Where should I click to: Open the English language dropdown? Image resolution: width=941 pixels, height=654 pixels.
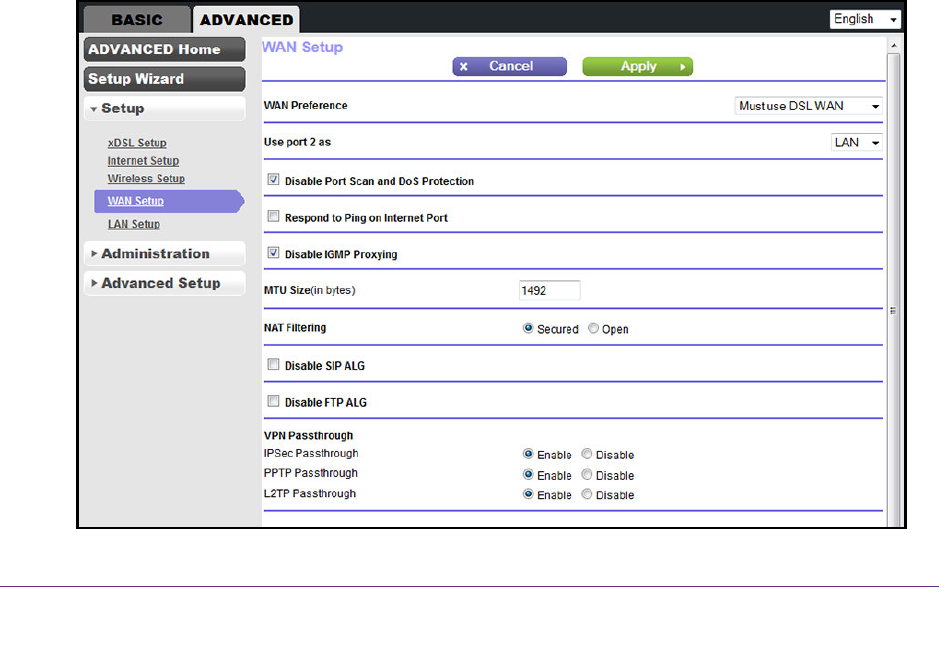coord(864,19)
